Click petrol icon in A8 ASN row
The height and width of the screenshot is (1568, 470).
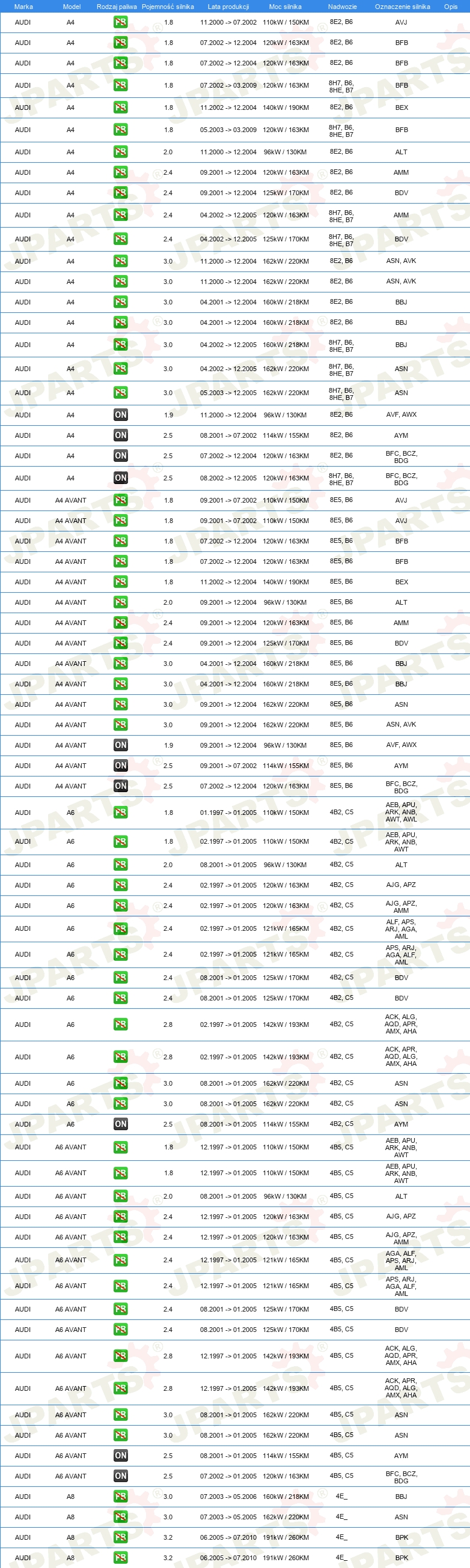coord(121,1517)
